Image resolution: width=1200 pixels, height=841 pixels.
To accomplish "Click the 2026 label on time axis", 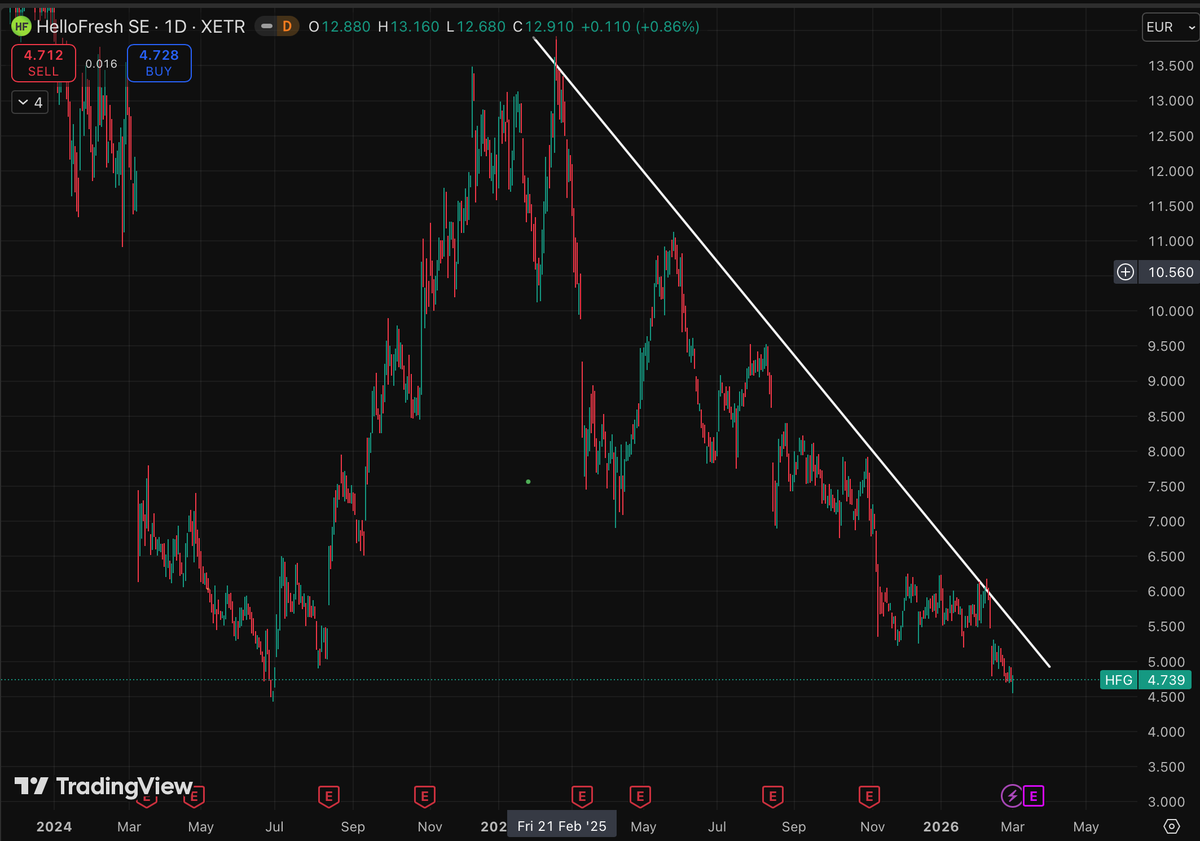I will [x=941, y=827].
